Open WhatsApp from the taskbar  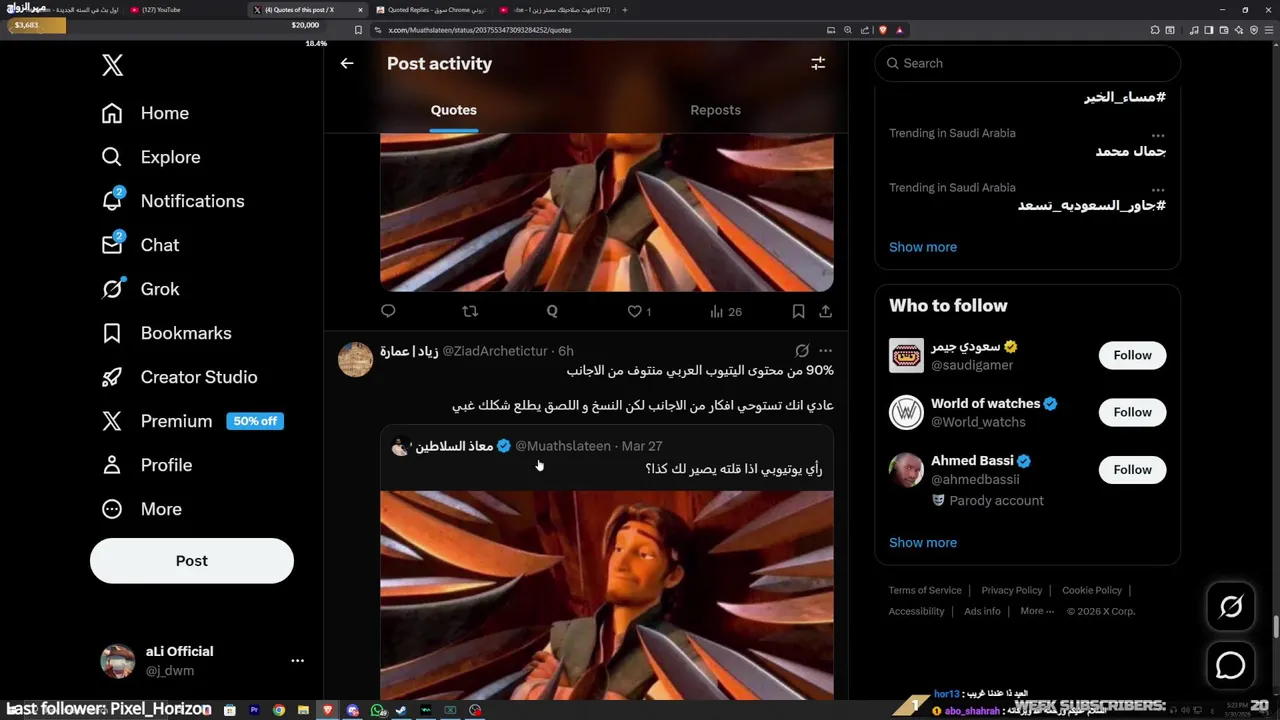377,710
